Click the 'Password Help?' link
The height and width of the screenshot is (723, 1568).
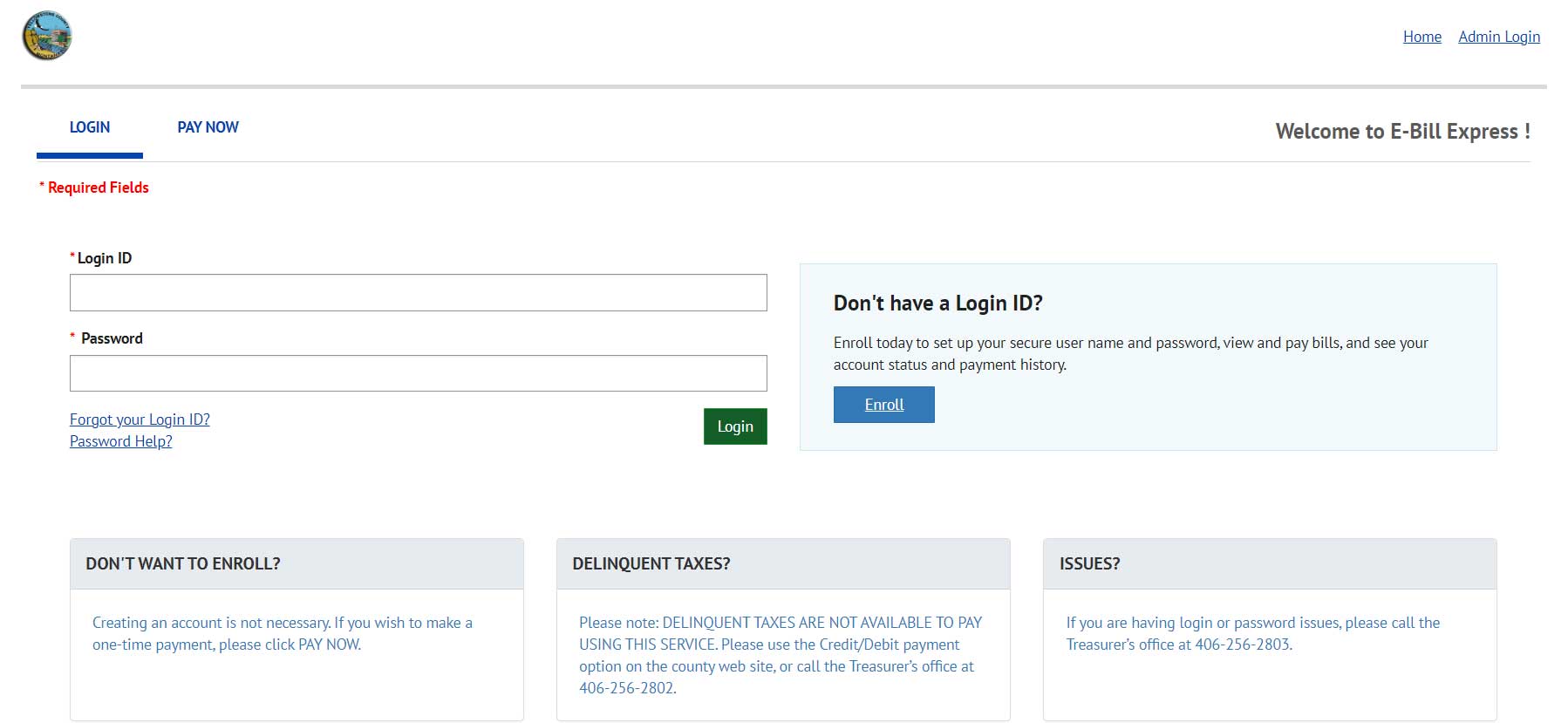click(x=120, y=441)
